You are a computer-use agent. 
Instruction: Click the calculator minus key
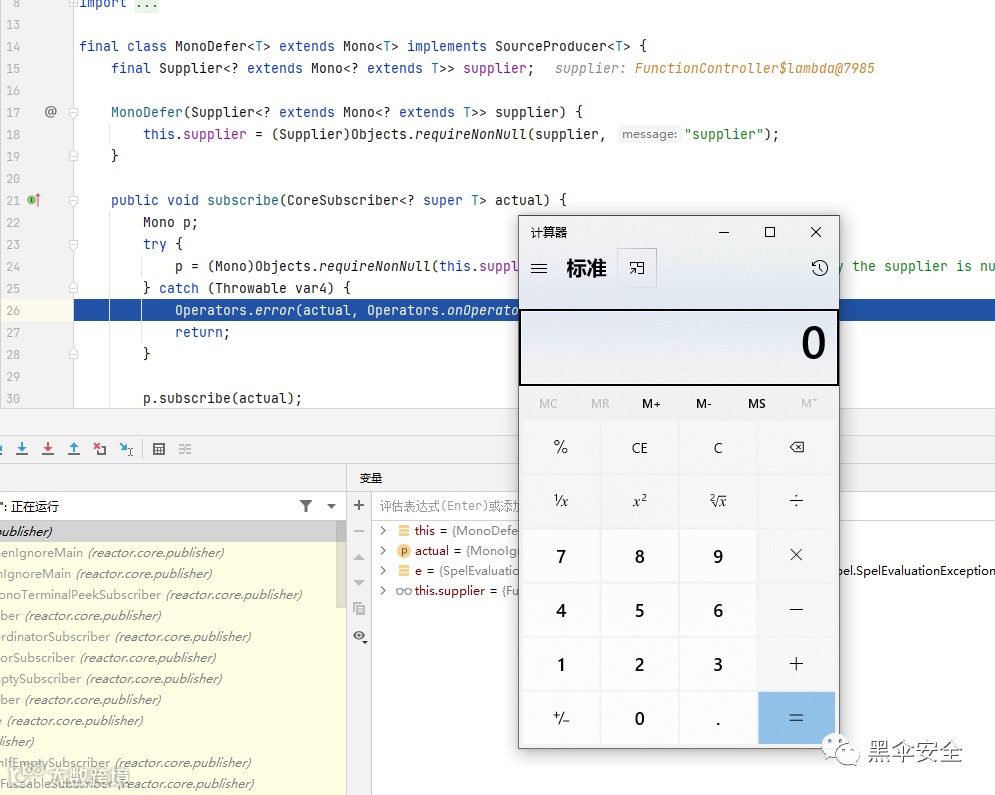(796, 610)
